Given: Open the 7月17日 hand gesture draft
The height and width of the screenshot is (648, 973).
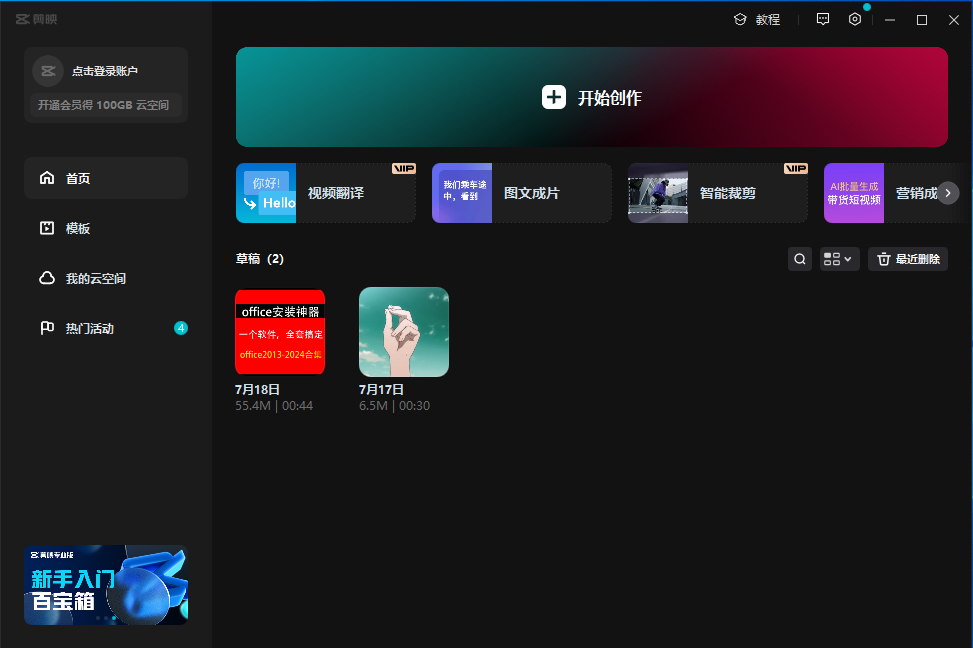Looking at the screenshot, I should pyautogui.click(x=404, y=332).
